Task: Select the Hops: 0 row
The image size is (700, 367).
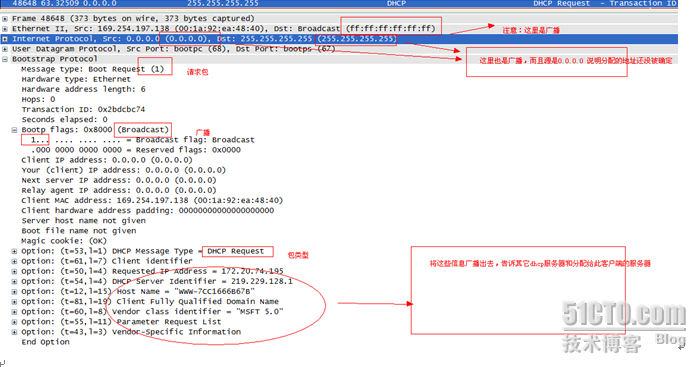Action: click(38, 99)
